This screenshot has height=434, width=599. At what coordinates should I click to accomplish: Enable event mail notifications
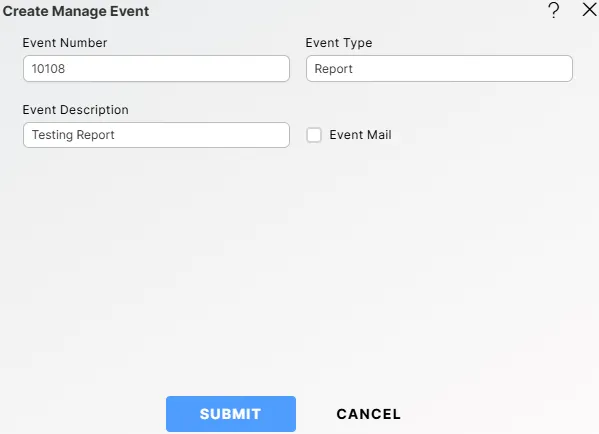point(314,135)
